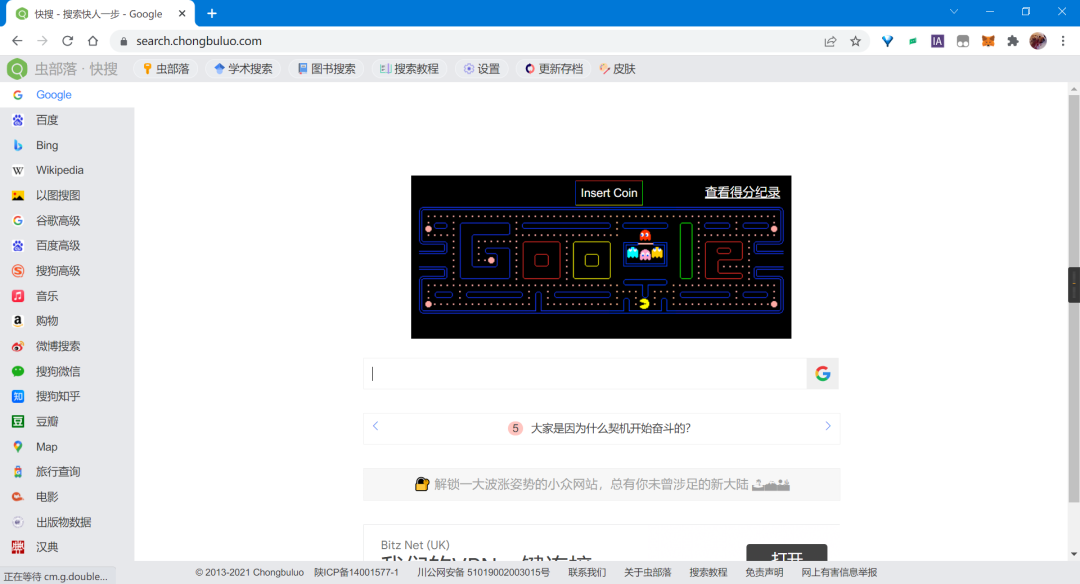
Task: Click the 汉典 red icon
Action: (18, 547)
